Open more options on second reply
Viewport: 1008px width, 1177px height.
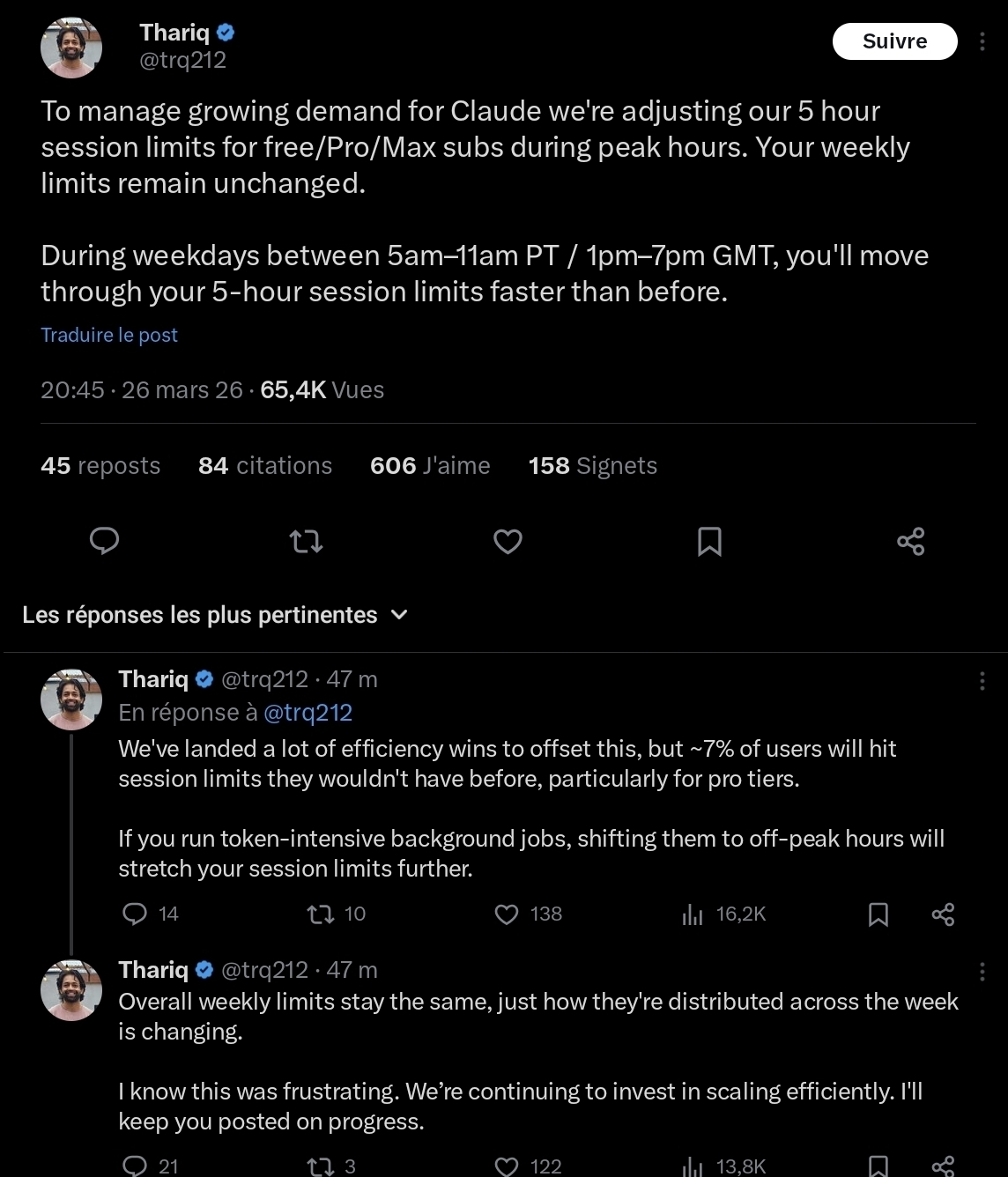pos(982,972)
